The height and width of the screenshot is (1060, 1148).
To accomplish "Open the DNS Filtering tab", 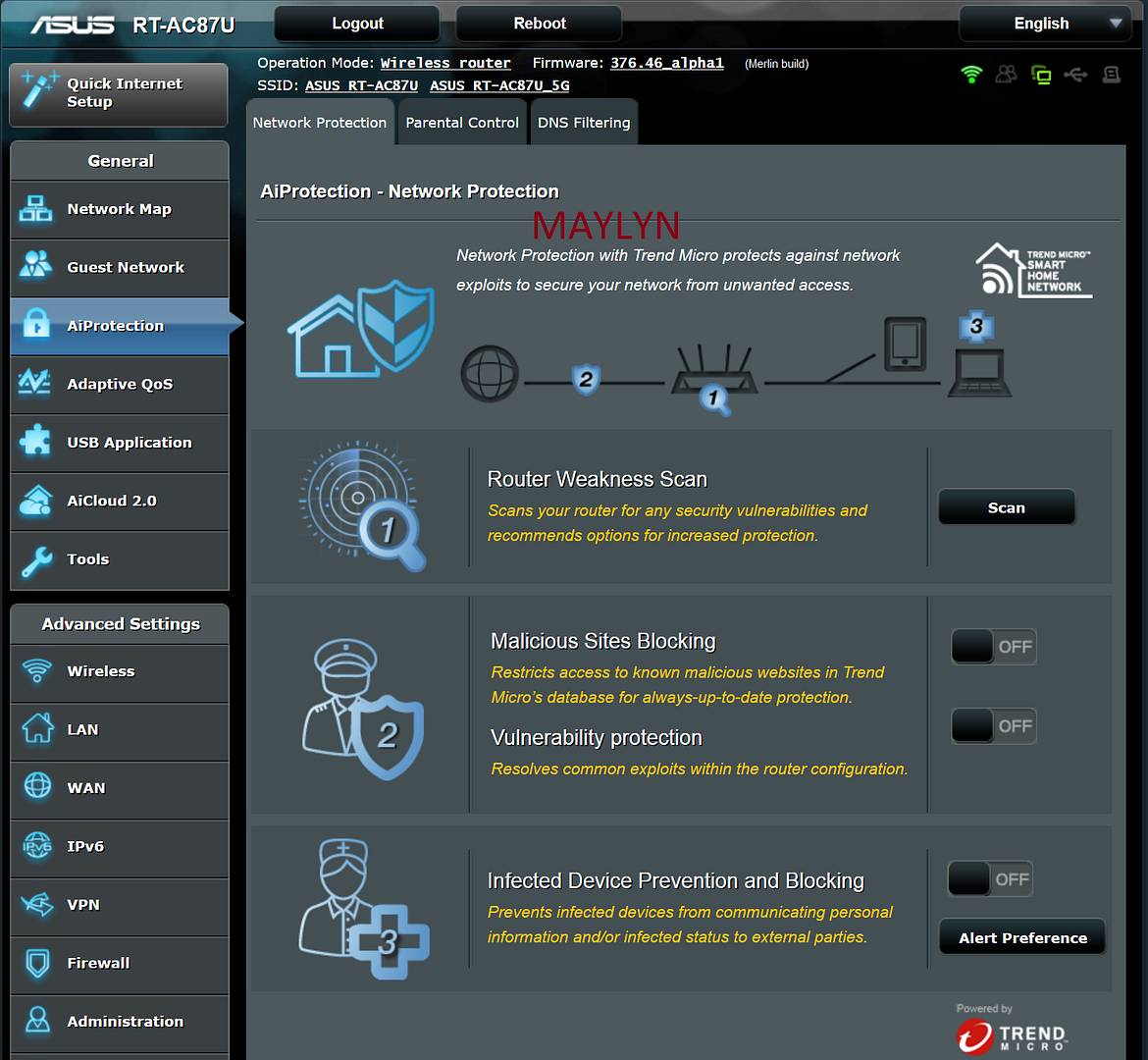I will [584, 123].
